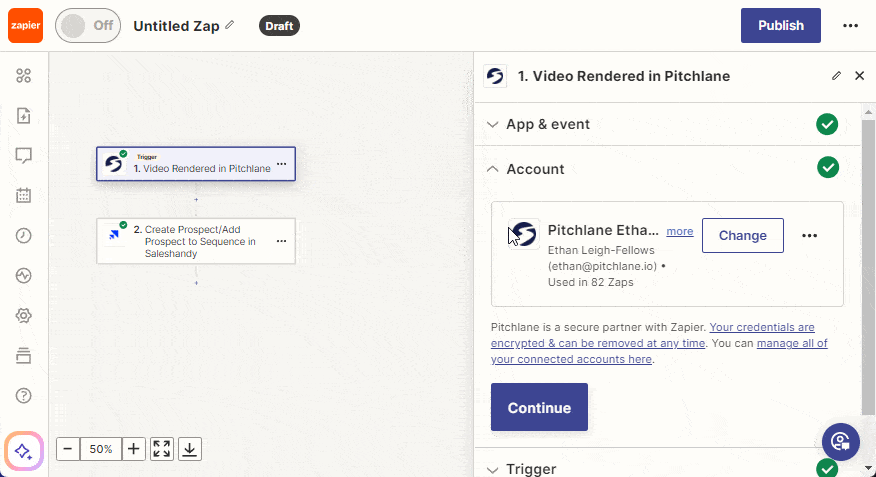Screen dimensions: 876x477
Task: Rename the step with panel pencil icon
Action: click(836, 75)
